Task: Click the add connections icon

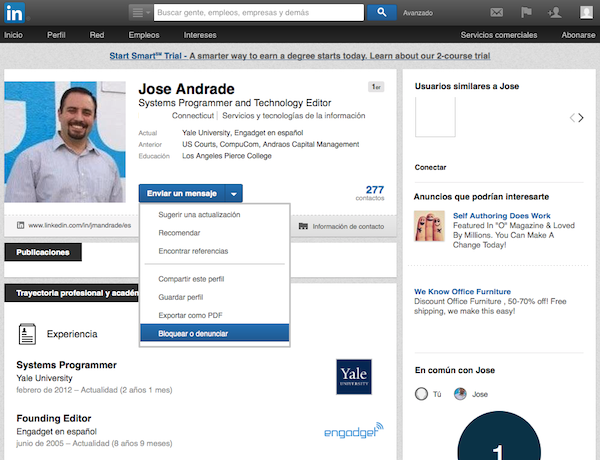Action: (x=554, y=13)
